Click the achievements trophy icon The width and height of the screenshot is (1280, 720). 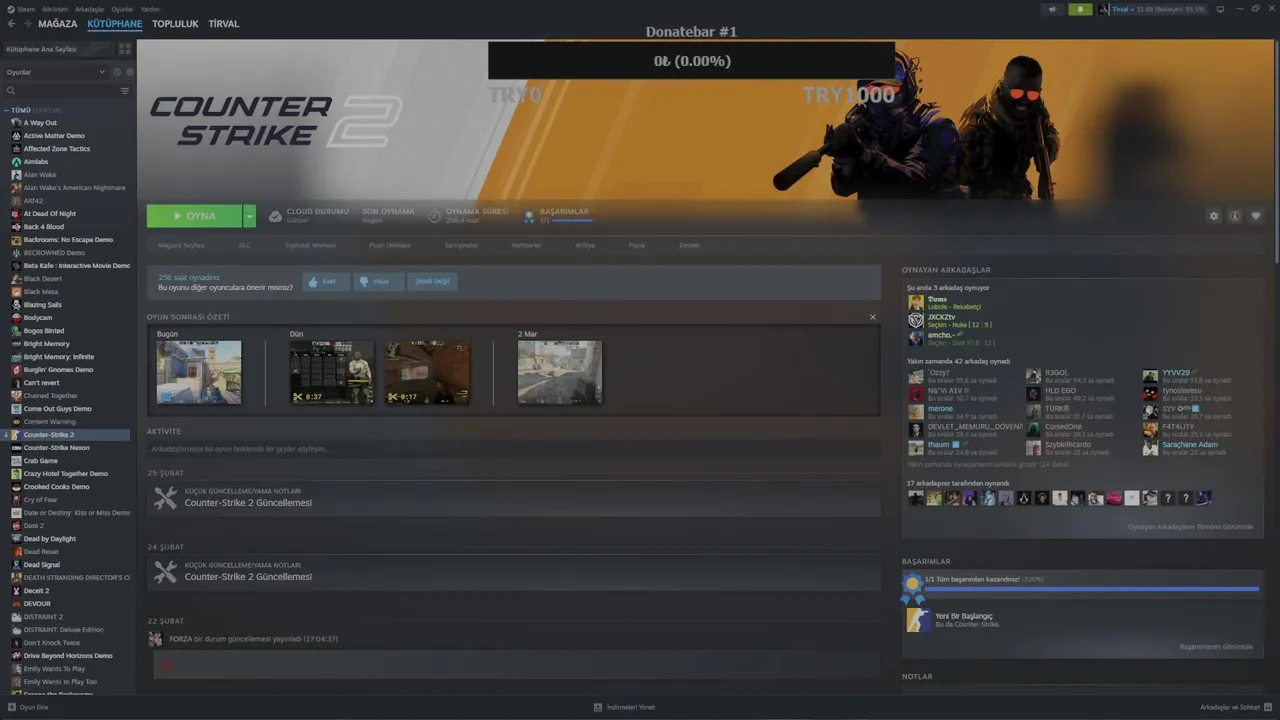pyautogui.click(x=529, y=216)
